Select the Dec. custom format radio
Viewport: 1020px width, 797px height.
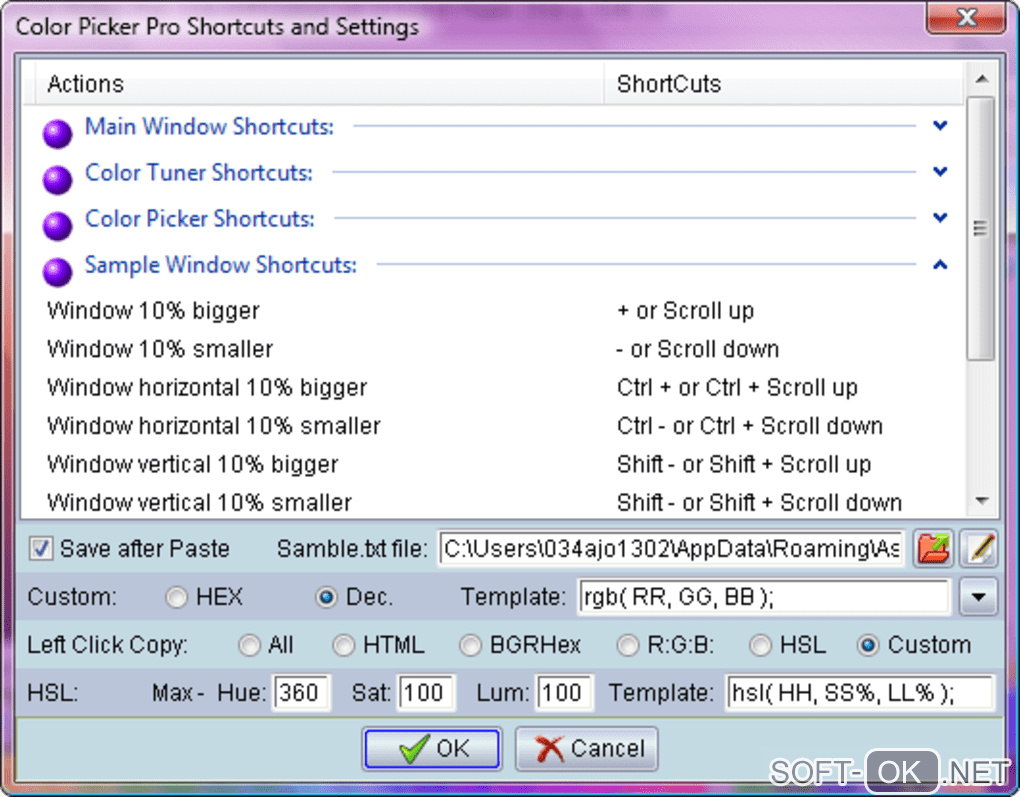tap(326, 597)
